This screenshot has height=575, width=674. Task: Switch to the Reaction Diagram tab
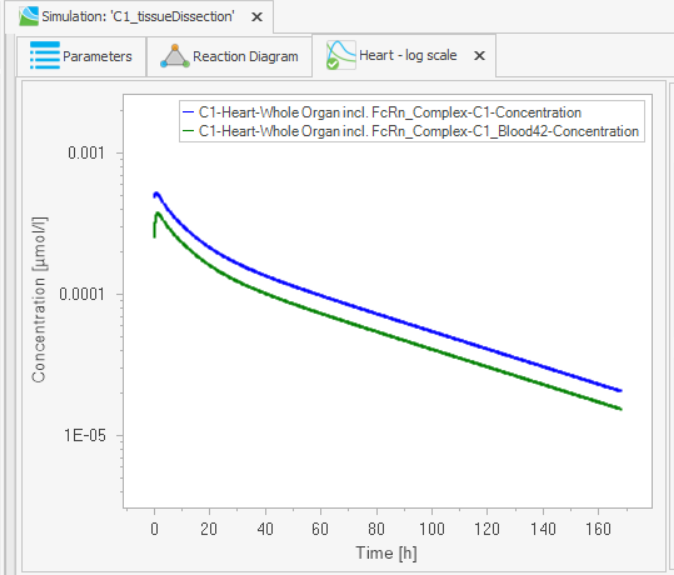[x=229, y=56]
